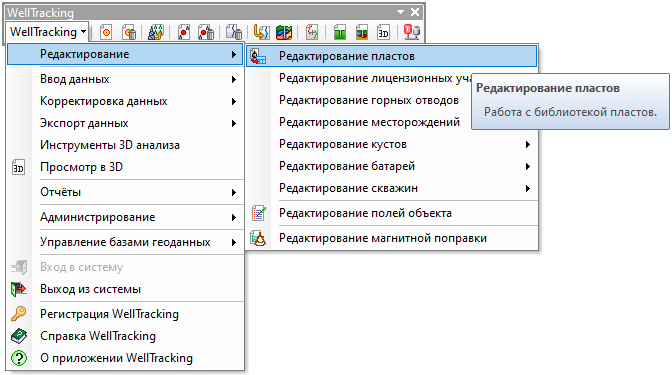Screen dimensions: 672x375
Task: Click the 'Редактирование магнитной поправки' icon
Action: click(258, 238)
